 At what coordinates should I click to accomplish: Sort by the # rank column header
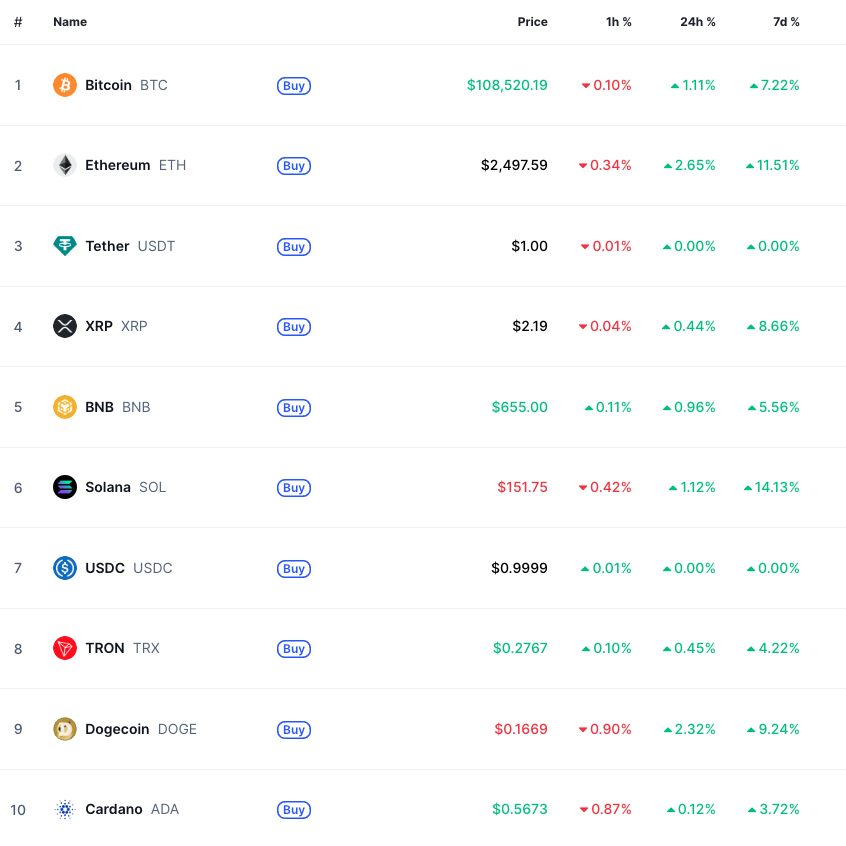pos(18,22)
